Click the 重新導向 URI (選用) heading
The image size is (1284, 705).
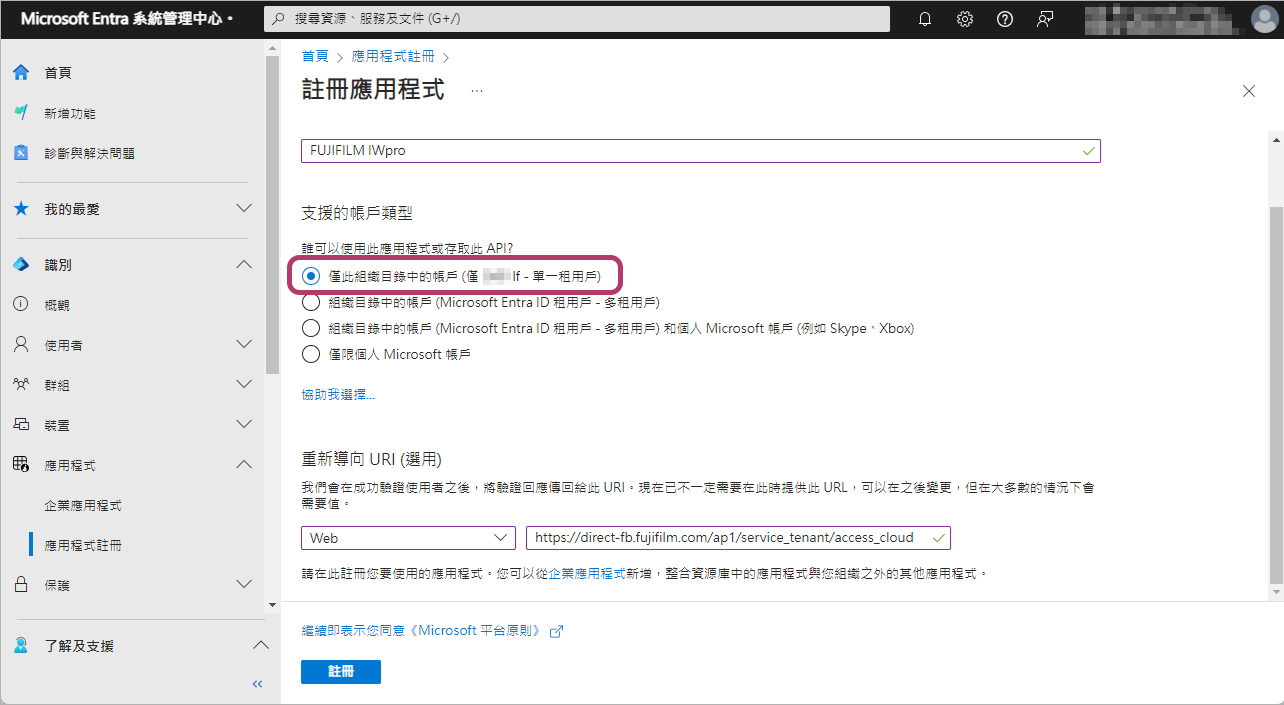click(x=372, y=459)
